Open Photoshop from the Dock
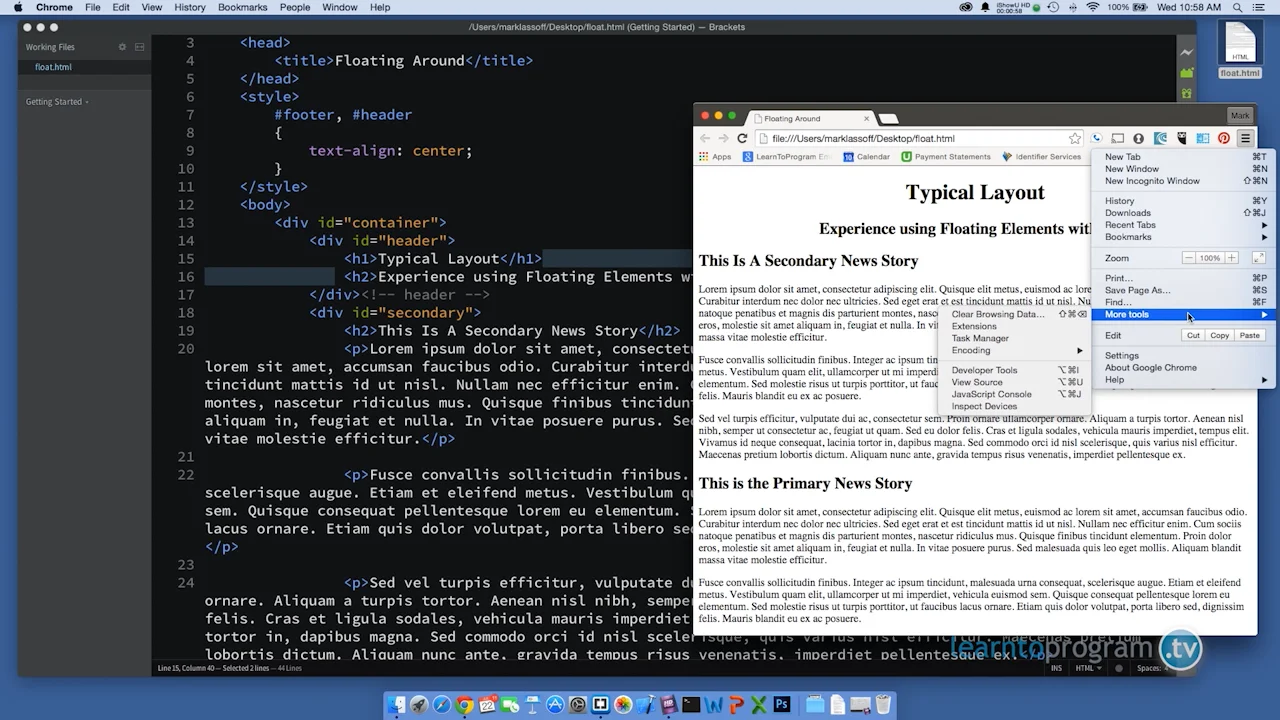1280x720 pixels. click(x=782, y=705)
